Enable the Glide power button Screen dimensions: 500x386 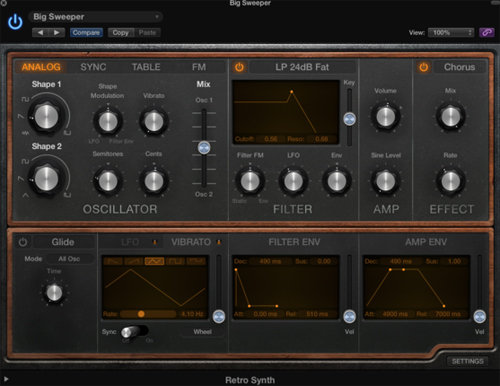(23, 242)
